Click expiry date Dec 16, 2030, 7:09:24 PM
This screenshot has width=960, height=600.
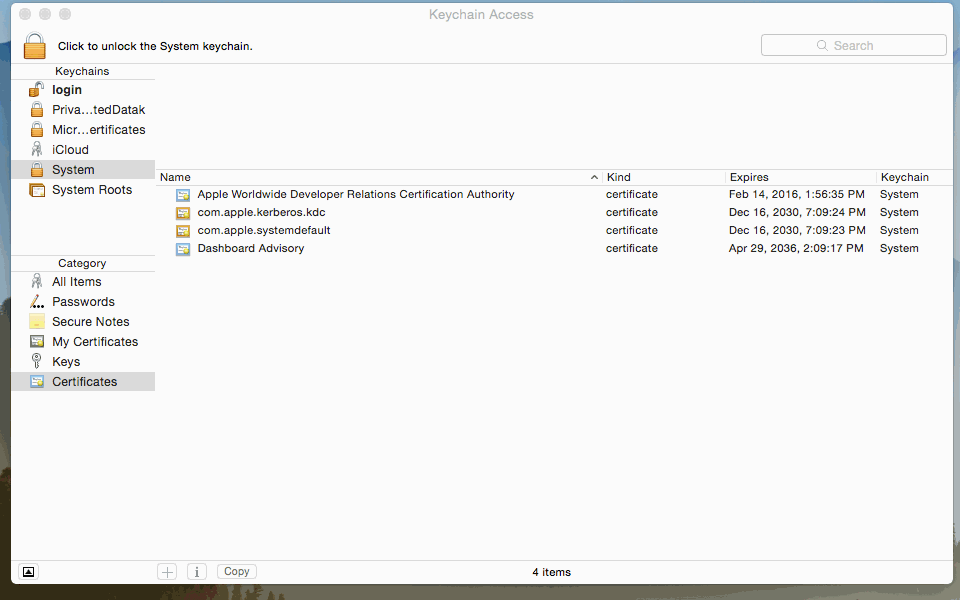pos(797,212)
